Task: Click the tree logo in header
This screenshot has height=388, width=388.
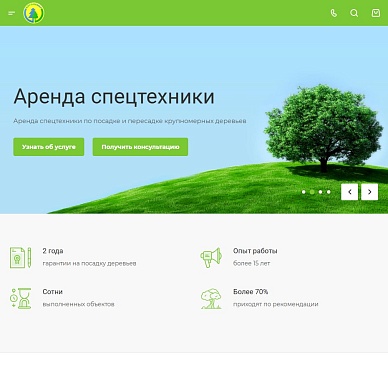Action: click(34, 13)
